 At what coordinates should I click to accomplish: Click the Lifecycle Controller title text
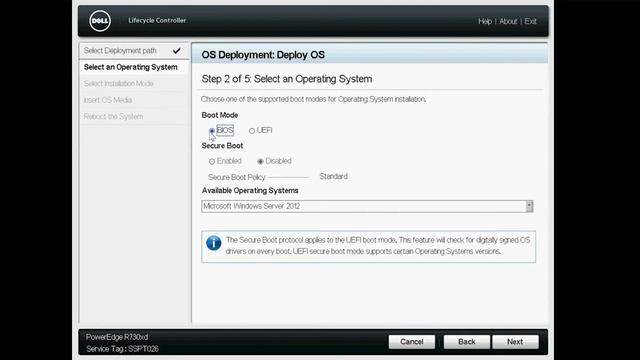click(157, 20)
